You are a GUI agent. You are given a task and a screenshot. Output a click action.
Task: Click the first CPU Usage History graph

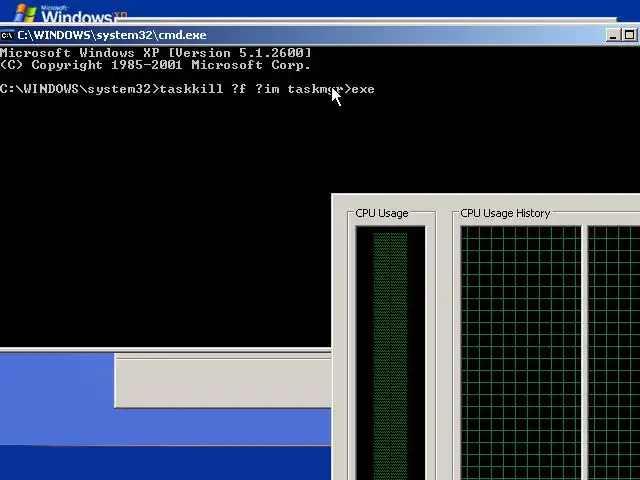point(521,353)
